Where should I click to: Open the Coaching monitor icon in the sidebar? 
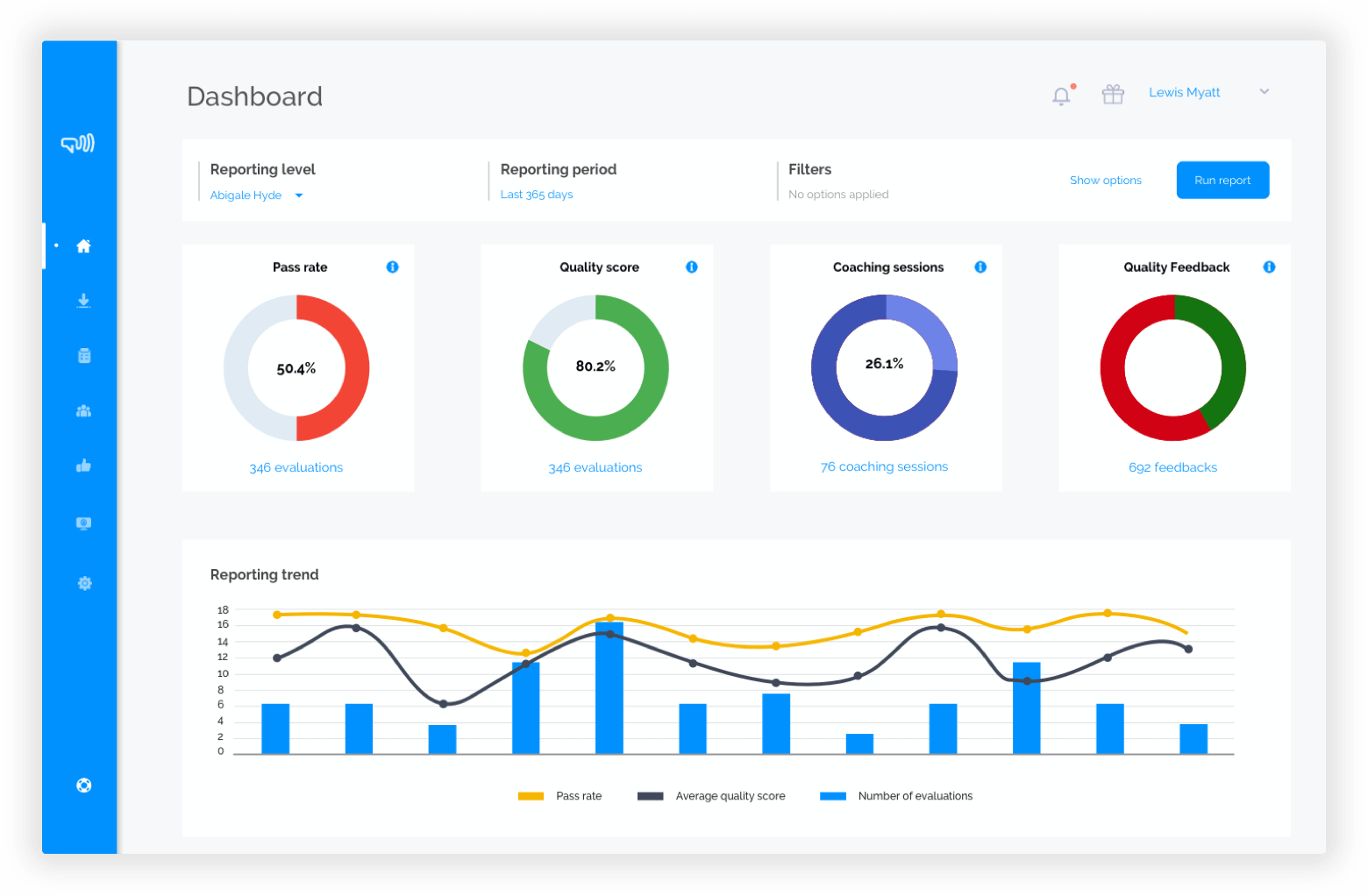coord(83,523)
